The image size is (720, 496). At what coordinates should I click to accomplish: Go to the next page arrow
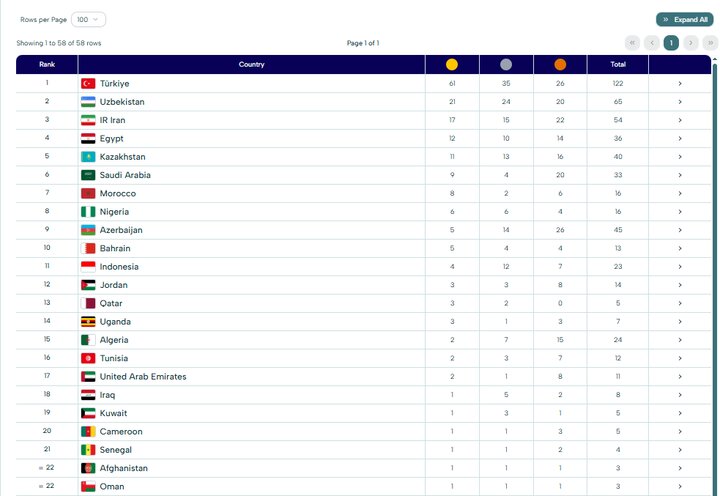[690, 43]
